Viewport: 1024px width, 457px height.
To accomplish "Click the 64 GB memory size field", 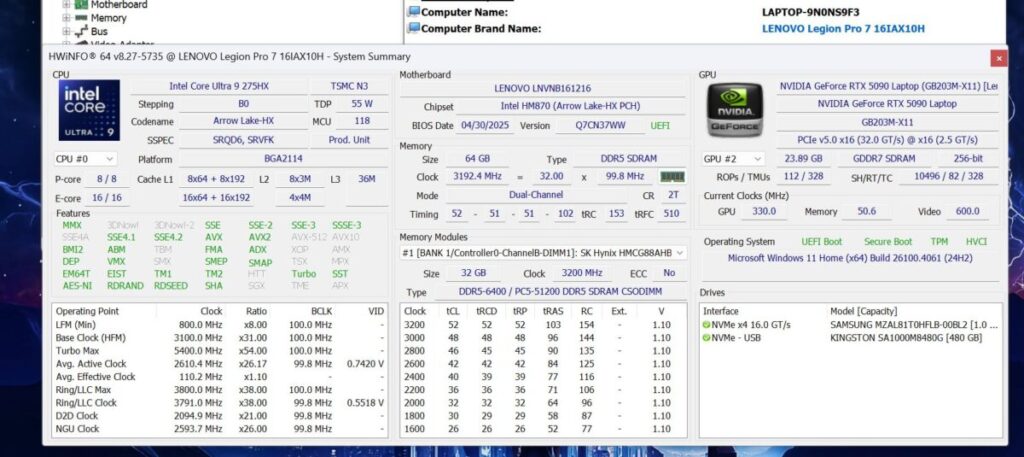I will coord(477,159).
